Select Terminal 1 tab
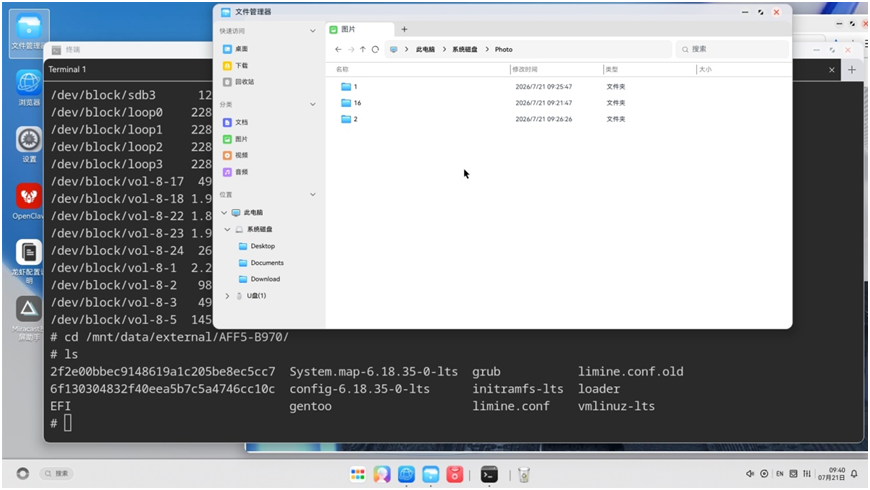870x490 pixels. 67,69
